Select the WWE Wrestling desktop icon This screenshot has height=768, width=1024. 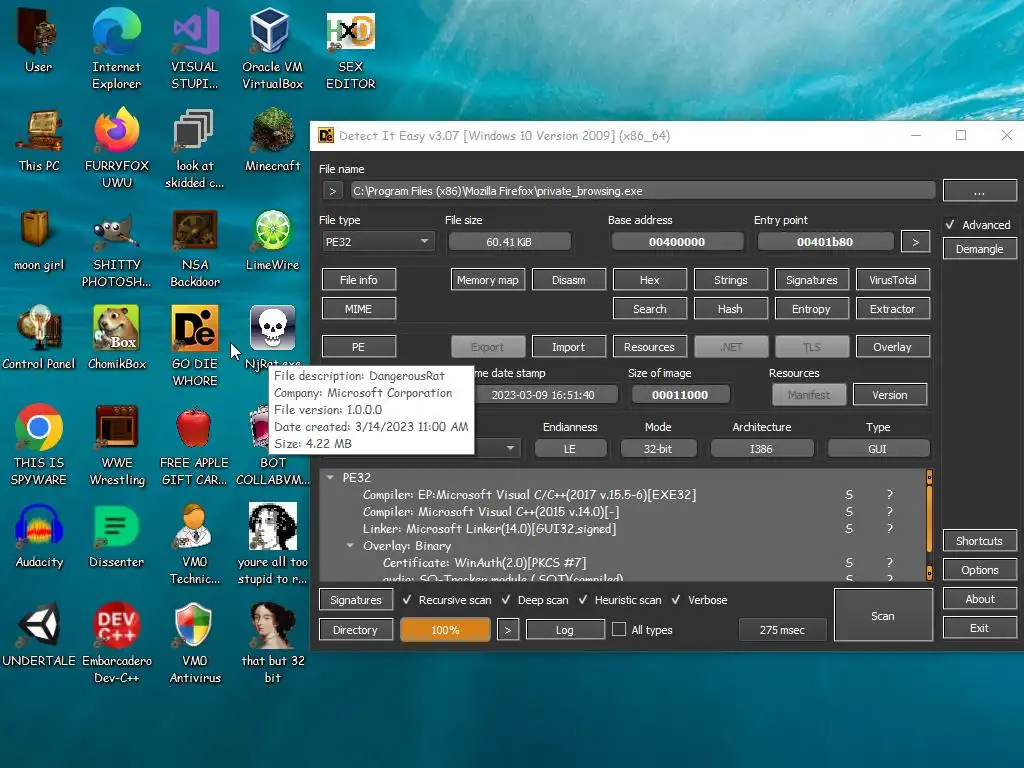pyautogui.click(x=117, y=445)
